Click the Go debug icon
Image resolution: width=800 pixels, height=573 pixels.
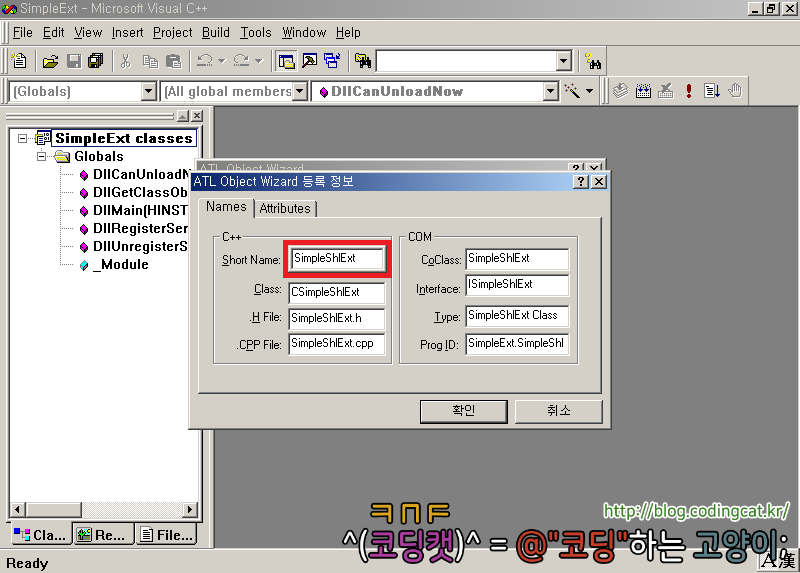coord(712,91)
